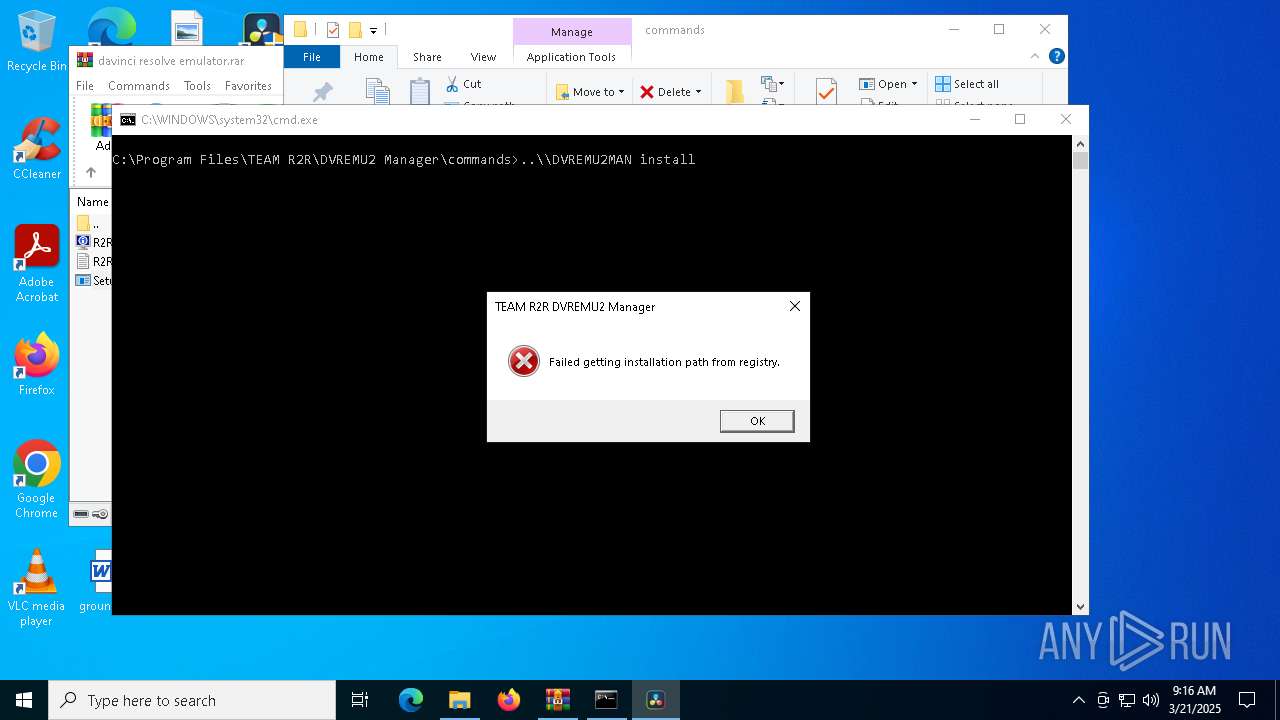Click the red error icon in the dialog

(x=524, y=361)
